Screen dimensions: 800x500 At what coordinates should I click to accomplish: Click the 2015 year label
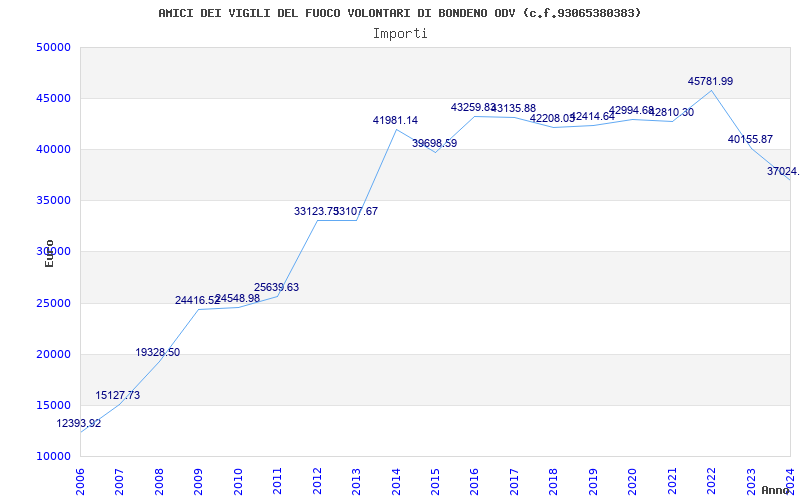pos(435,481)
